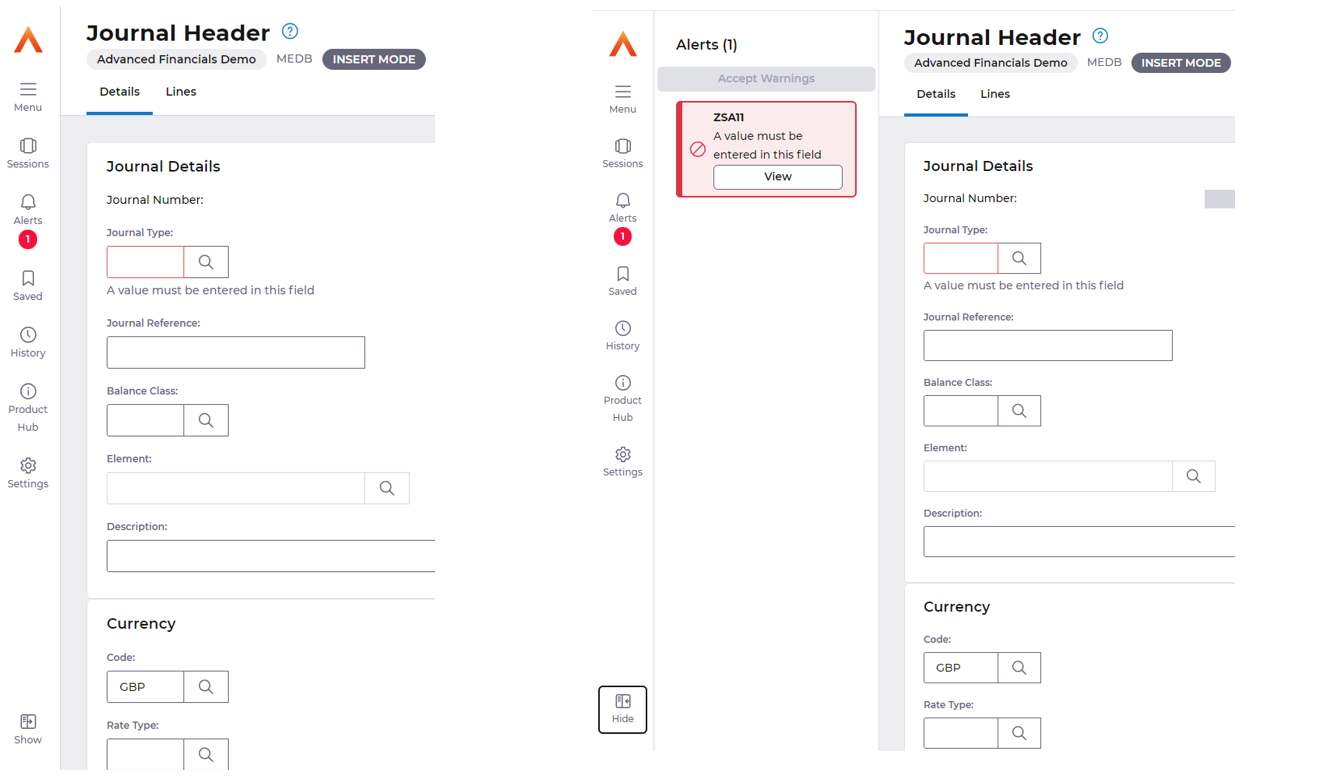Click the Show panel icon in left window
Screen dimensions: 1327x778
tap(28, 730)
